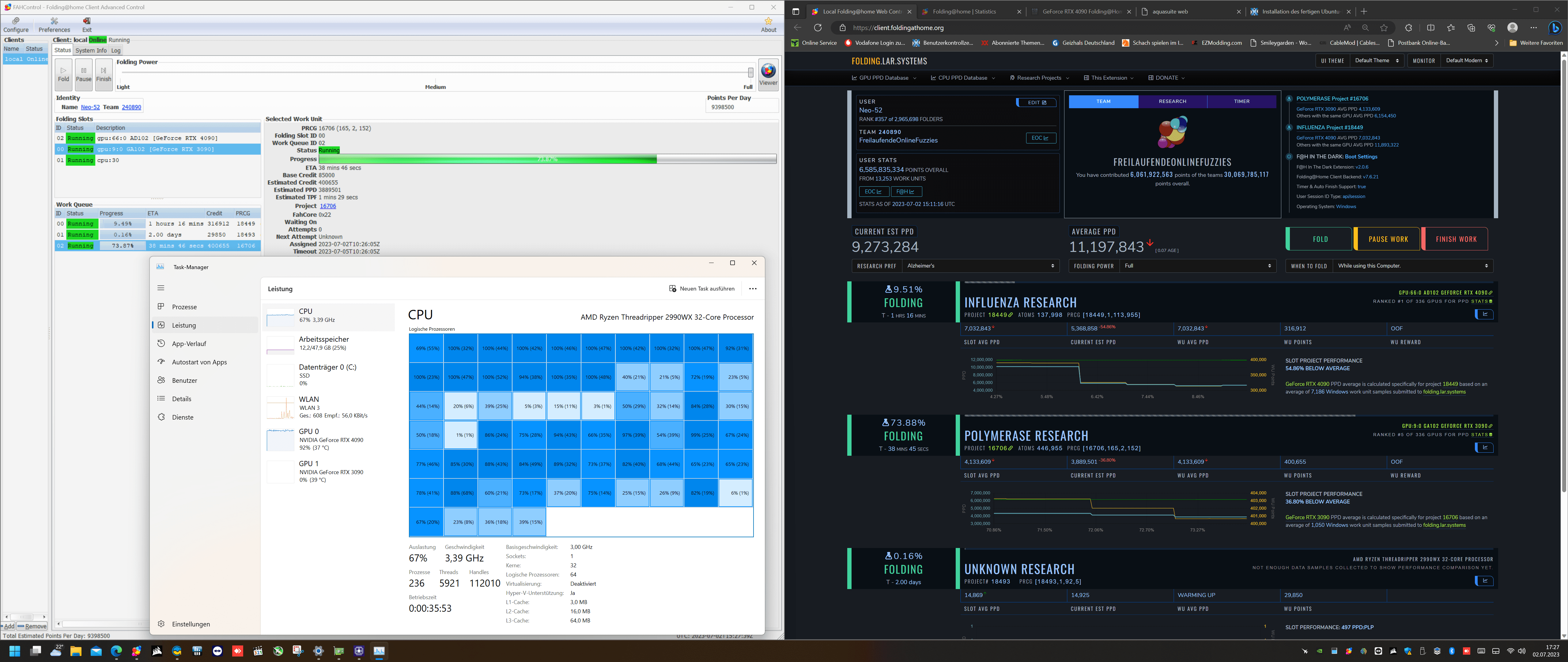Open Microsoft Edge from taskbar
Screen dimensions: 1568x662
click(116, 651)
